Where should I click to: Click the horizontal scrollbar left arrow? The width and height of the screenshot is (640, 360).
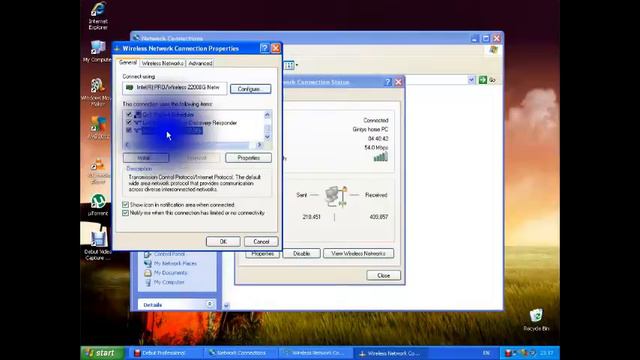127,145
